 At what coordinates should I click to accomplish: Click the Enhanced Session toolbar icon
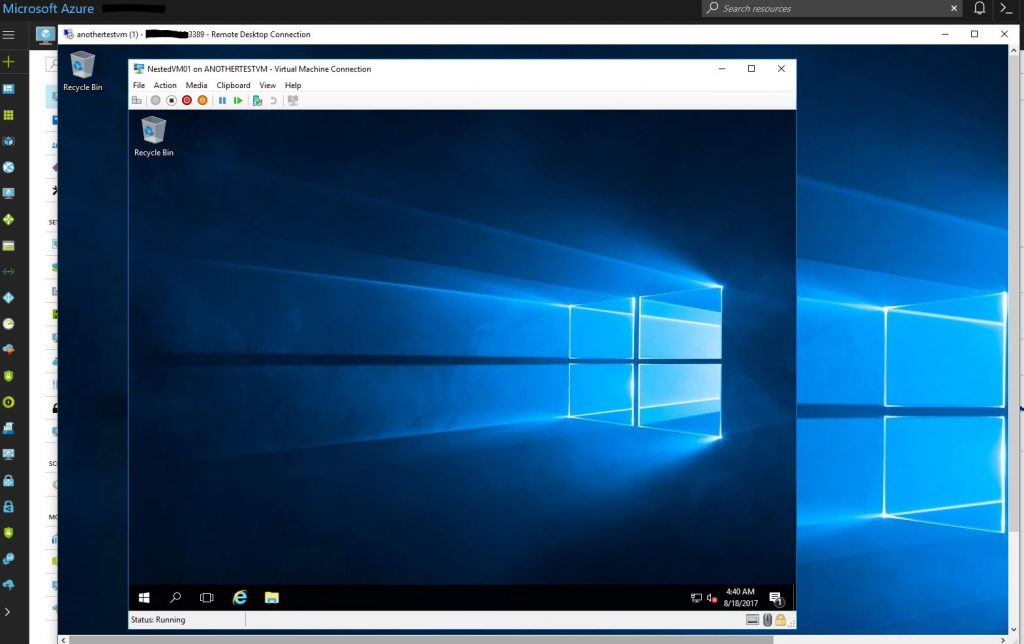click(293, 100)
